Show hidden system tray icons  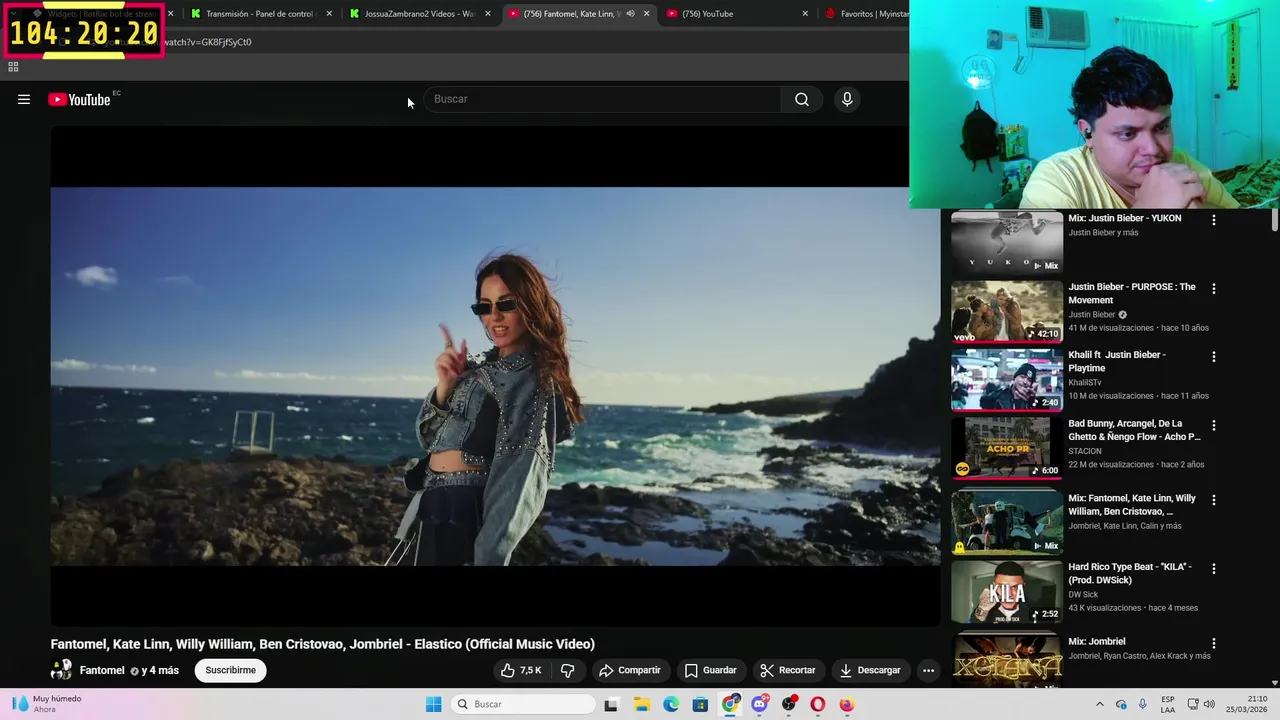pyautogui.click(x=1100, y=704)
